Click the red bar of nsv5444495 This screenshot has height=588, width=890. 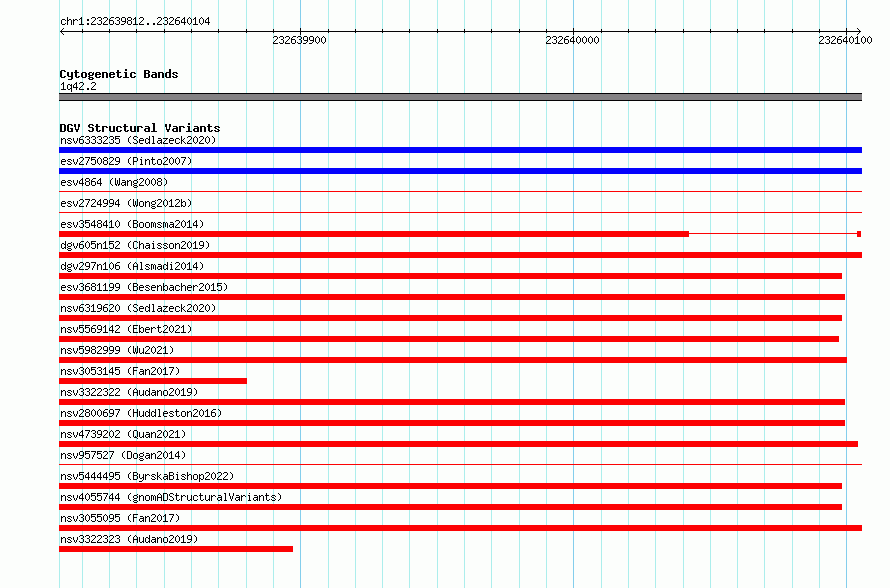click(x=451, y=486)
